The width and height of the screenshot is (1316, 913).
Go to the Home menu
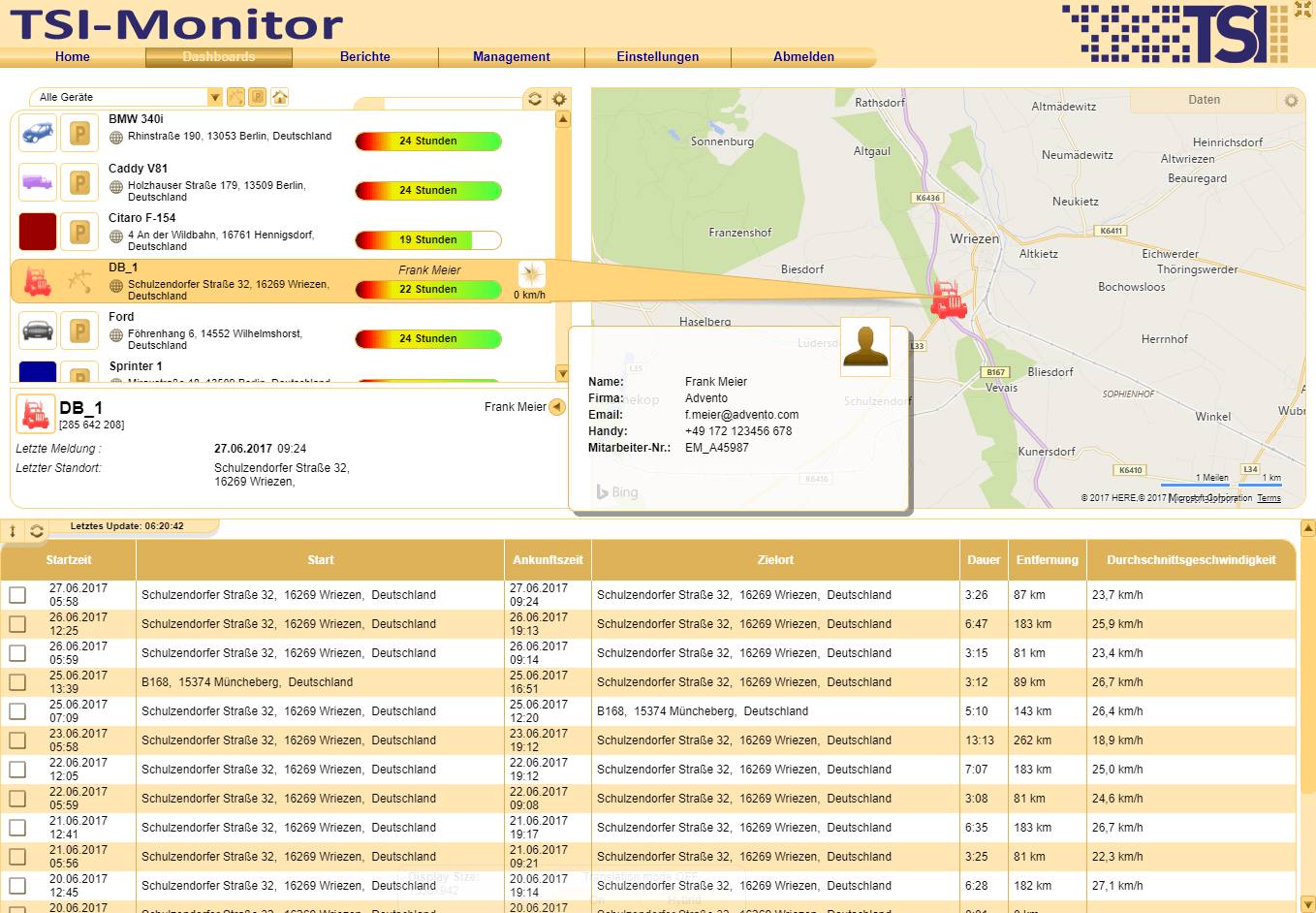tap(73, 57)
